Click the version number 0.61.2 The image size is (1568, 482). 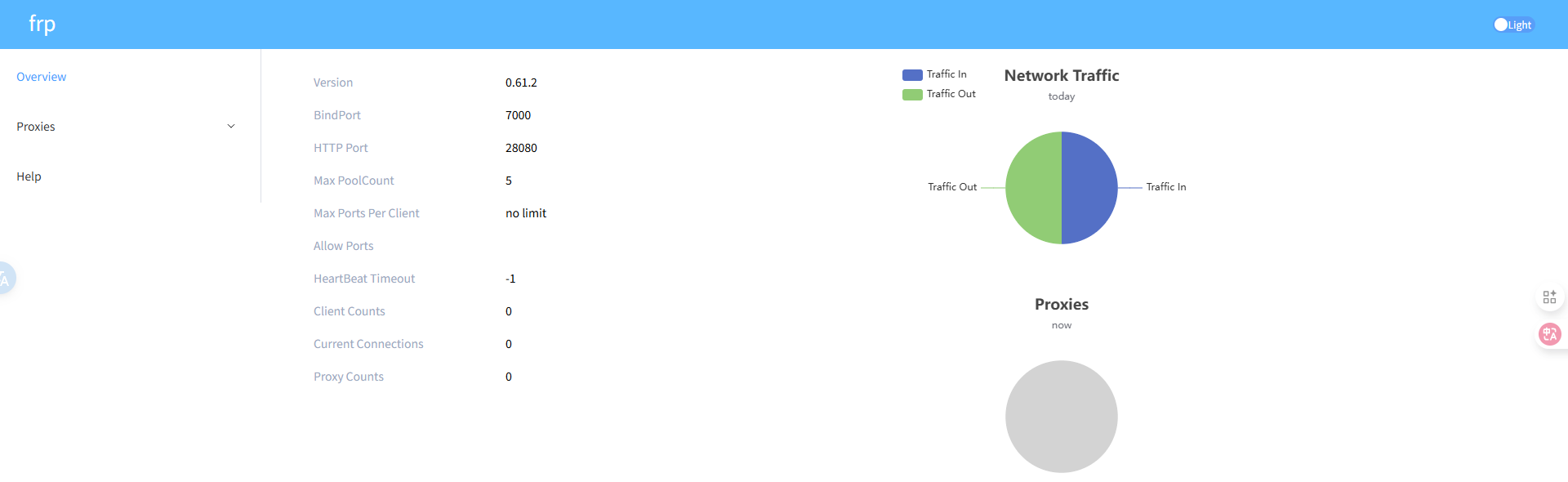pos(521,83)
